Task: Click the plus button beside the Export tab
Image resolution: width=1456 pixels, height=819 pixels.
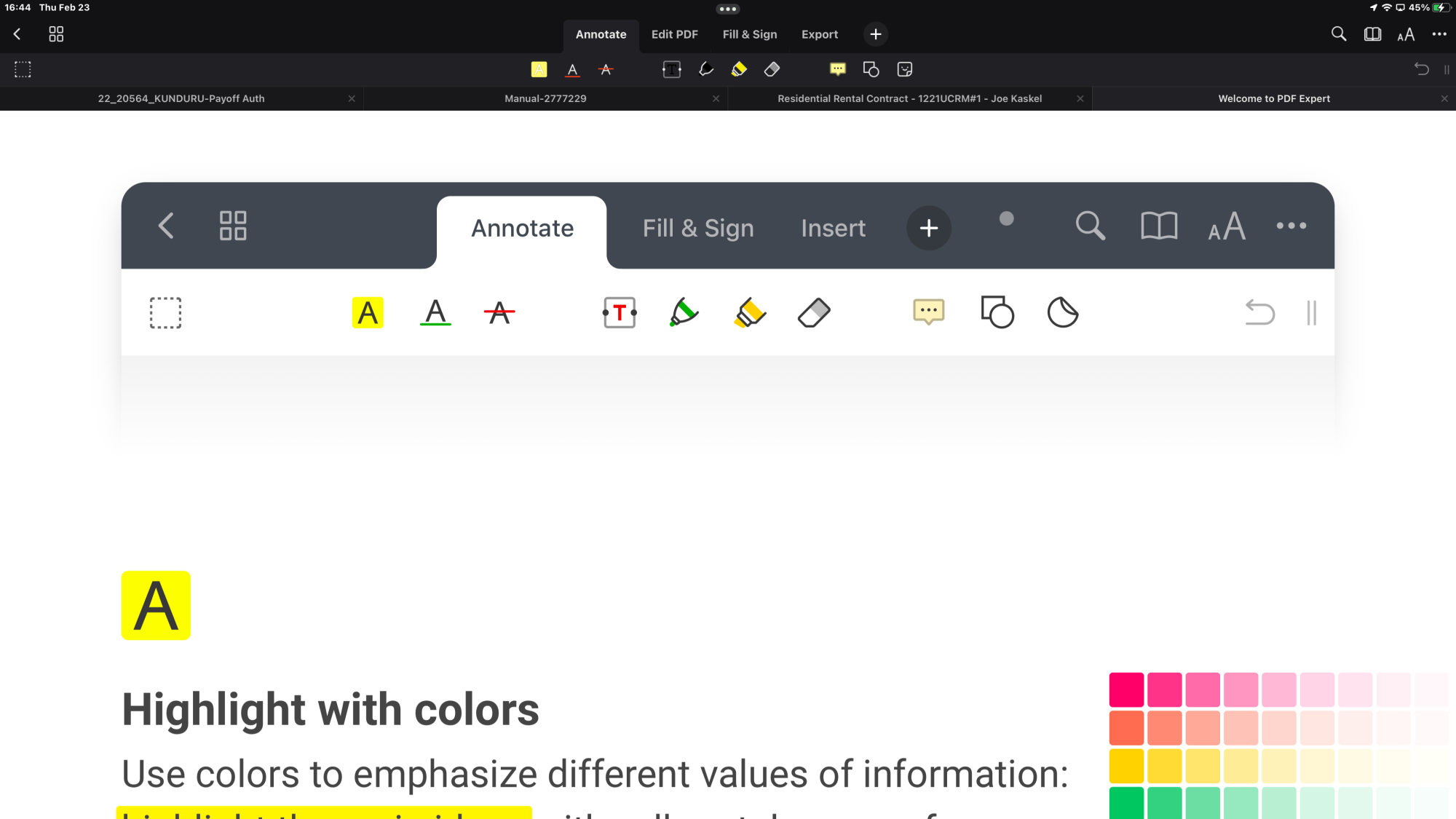Action: pos(876,34)
